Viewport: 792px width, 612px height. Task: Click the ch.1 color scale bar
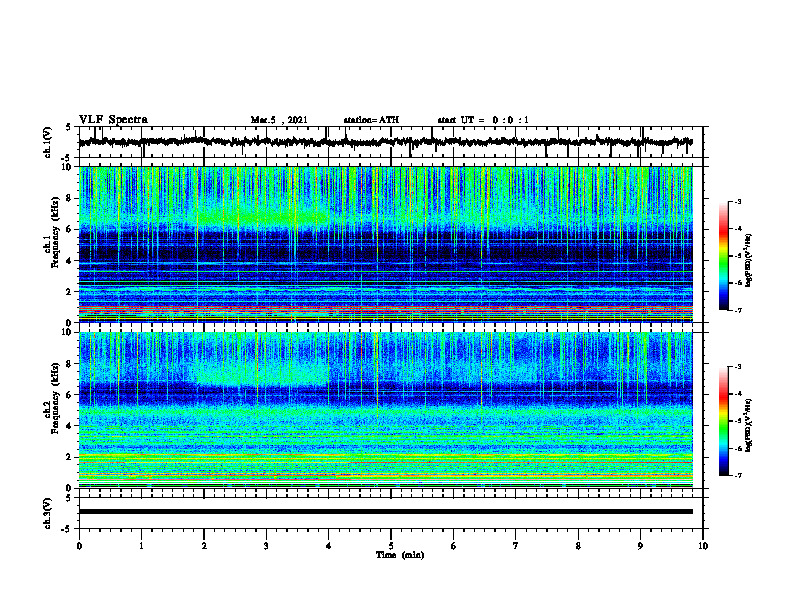click(x=723, y=256)
